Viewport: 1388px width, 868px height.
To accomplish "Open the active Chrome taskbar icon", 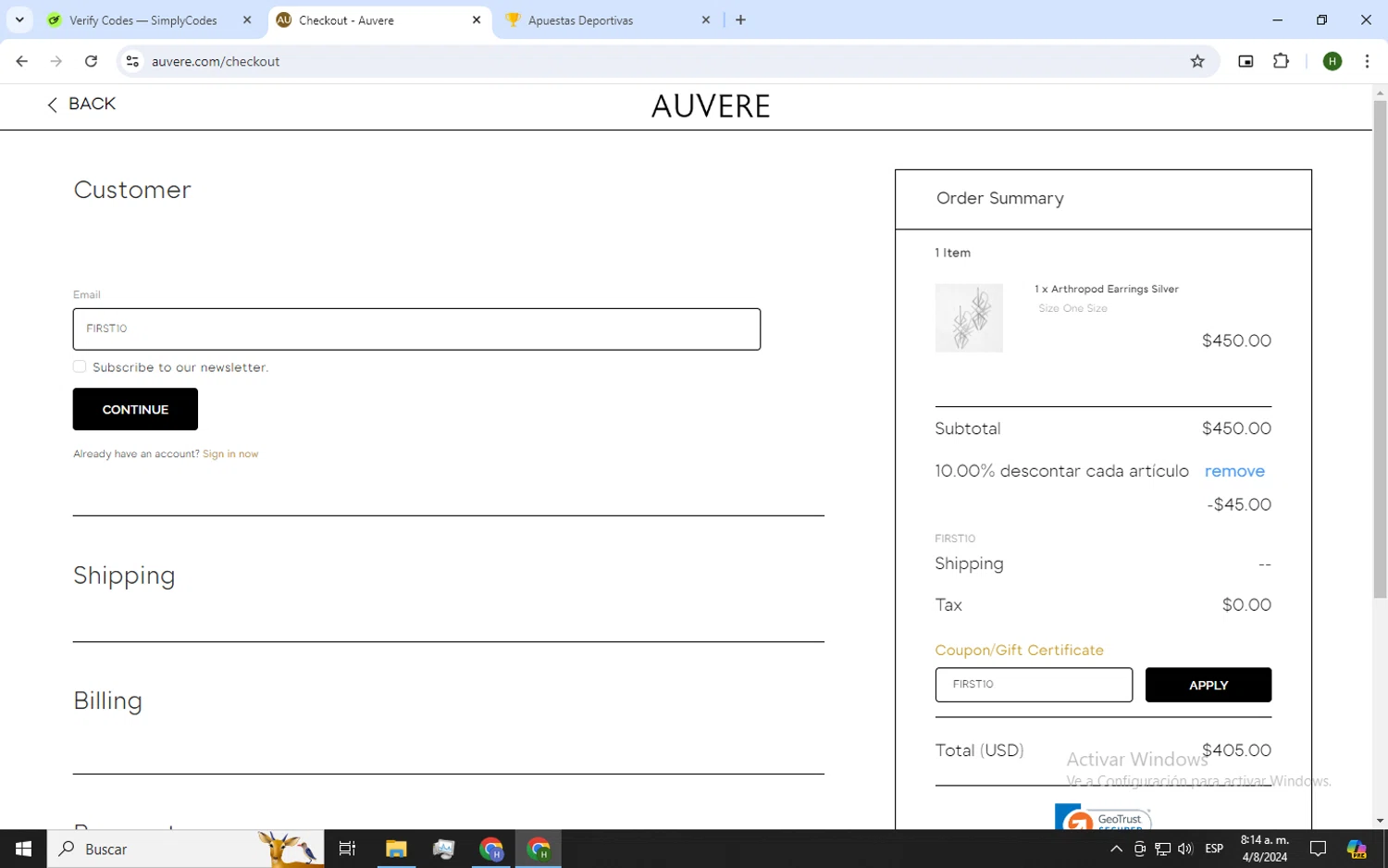I will [539, 849].
